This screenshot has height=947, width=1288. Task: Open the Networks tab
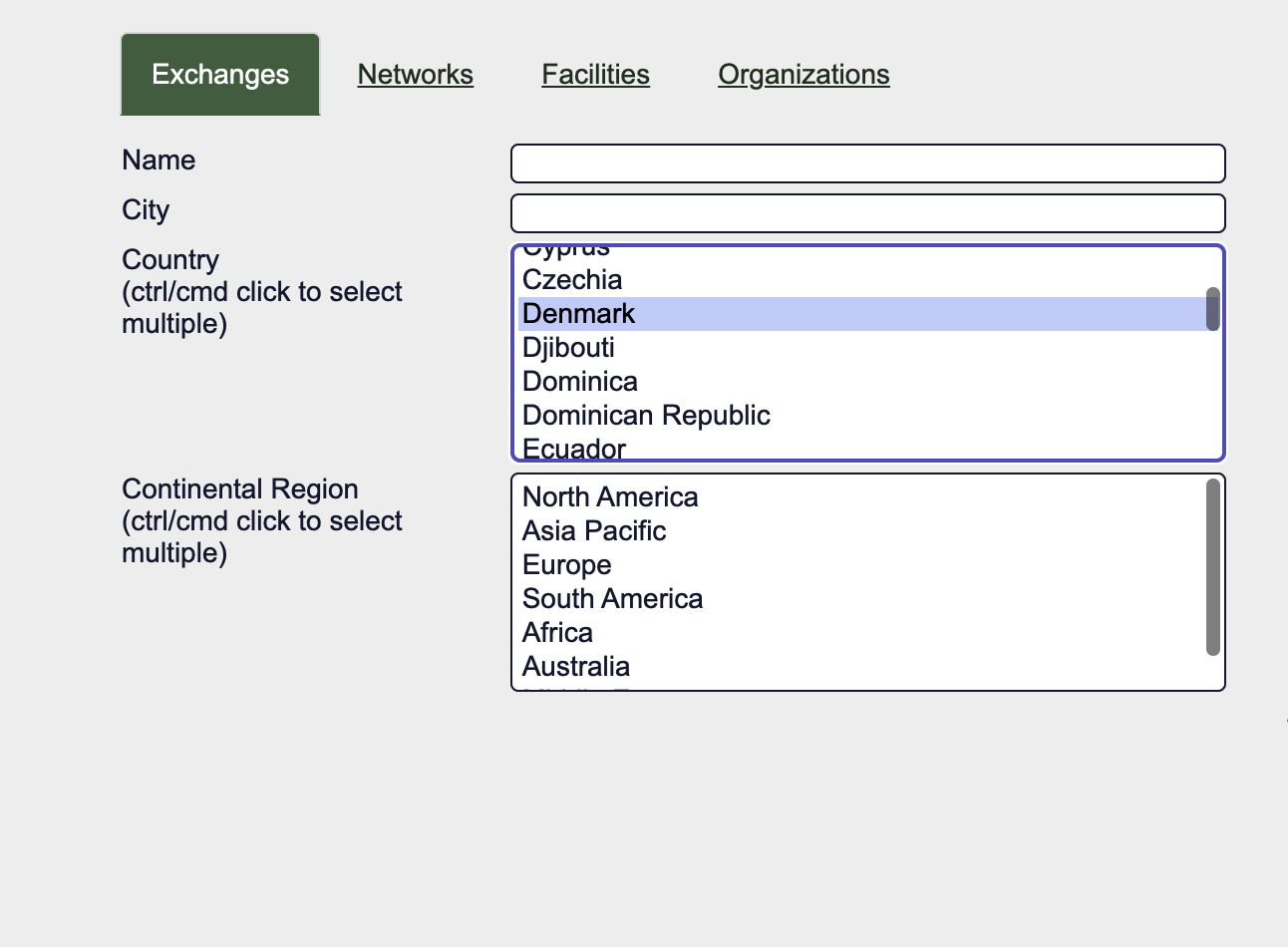[416, 75]
